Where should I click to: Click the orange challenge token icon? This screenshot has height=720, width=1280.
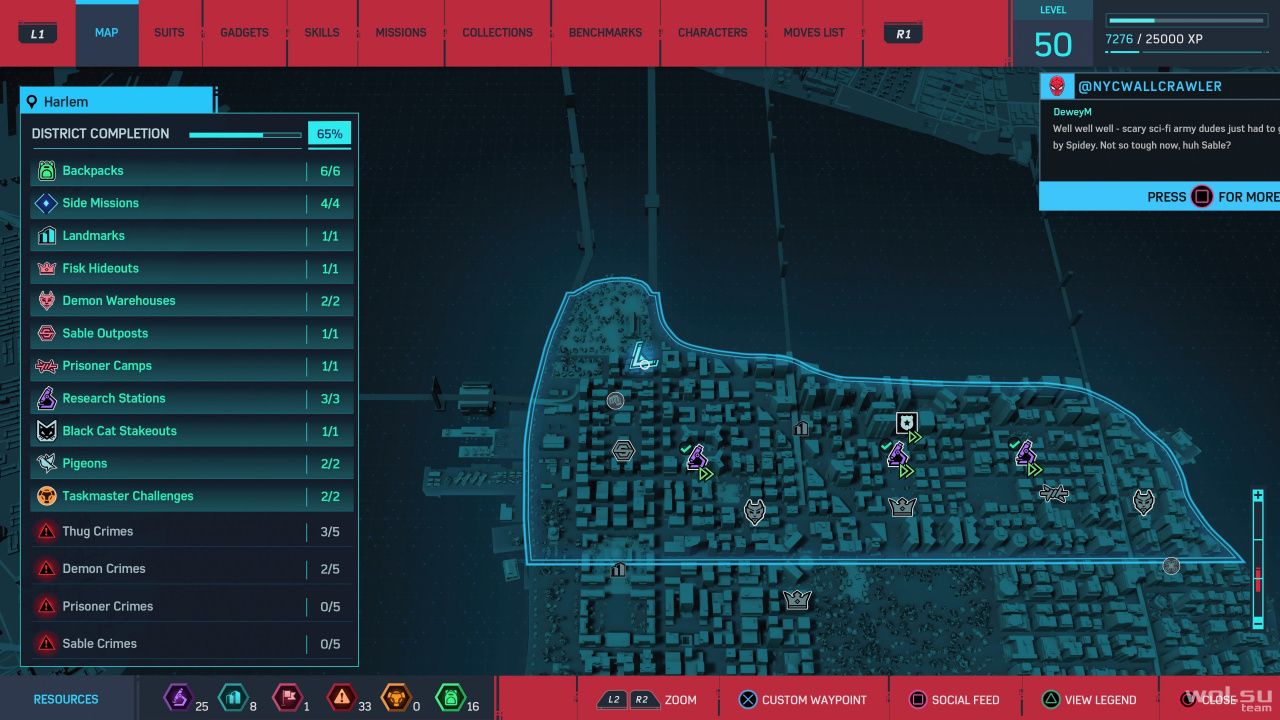[396, 697]
